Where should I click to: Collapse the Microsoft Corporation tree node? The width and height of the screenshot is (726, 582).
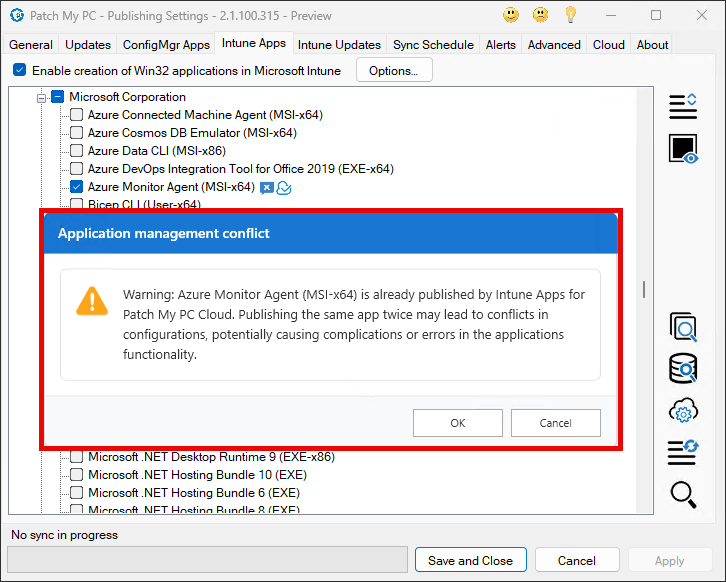click(x=42, y=97)
